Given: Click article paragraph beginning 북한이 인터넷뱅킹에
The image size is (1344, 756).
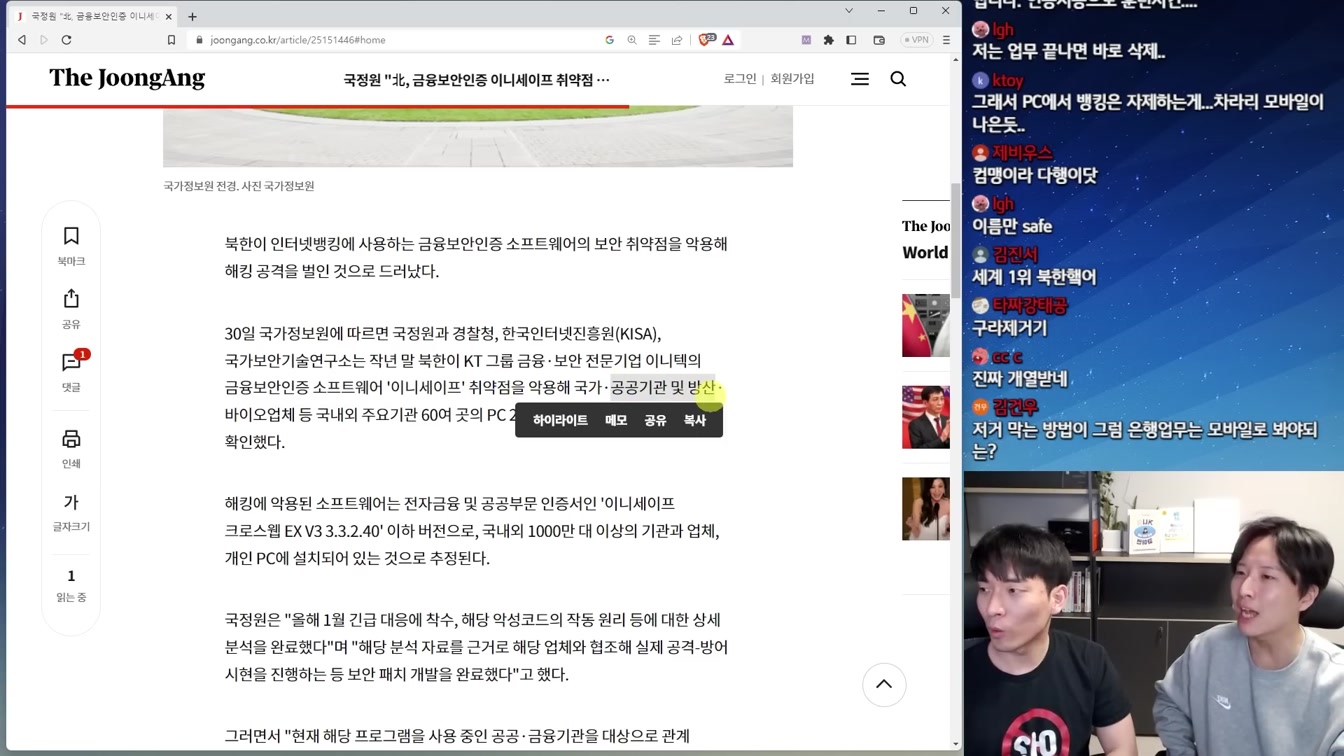Looking at the screenshot, I should [x=476, y=257].
